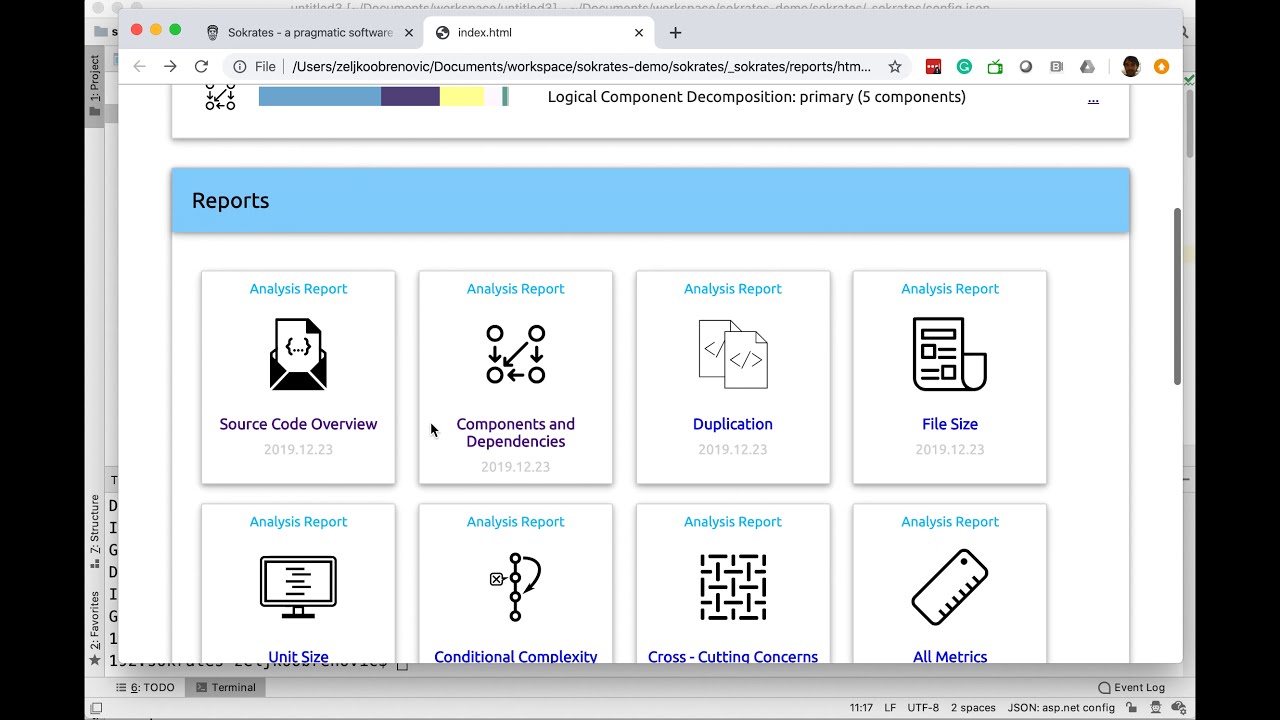The height and width of the screenshot is (720, 1280).
Task: Click the orange update indicator icon
Action: pyautogui.click(x=1161, y=67)
